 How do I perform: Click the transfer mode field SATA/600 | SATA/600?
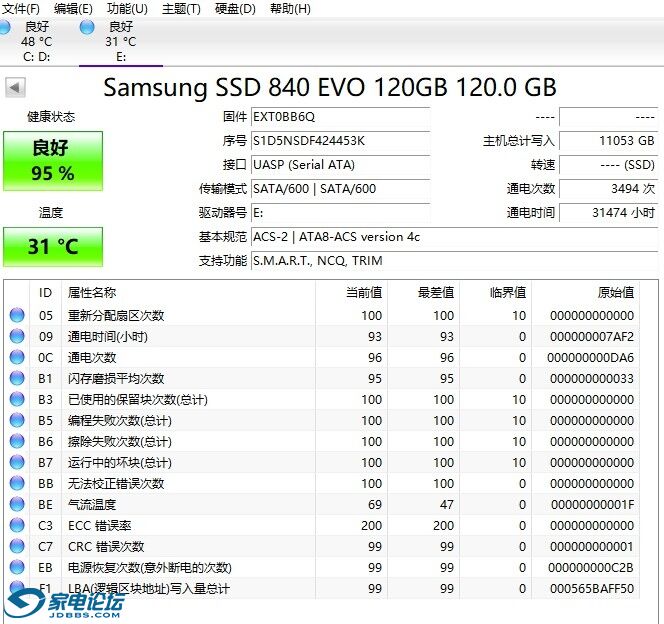tap(340, 189)
